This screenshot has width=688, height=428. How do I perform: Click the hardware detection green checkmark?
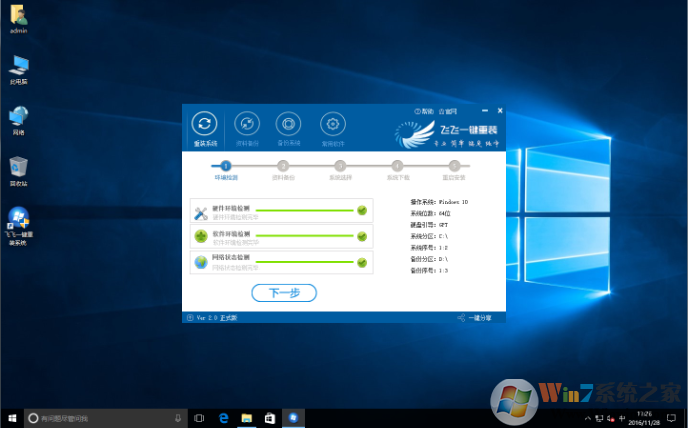362,210
